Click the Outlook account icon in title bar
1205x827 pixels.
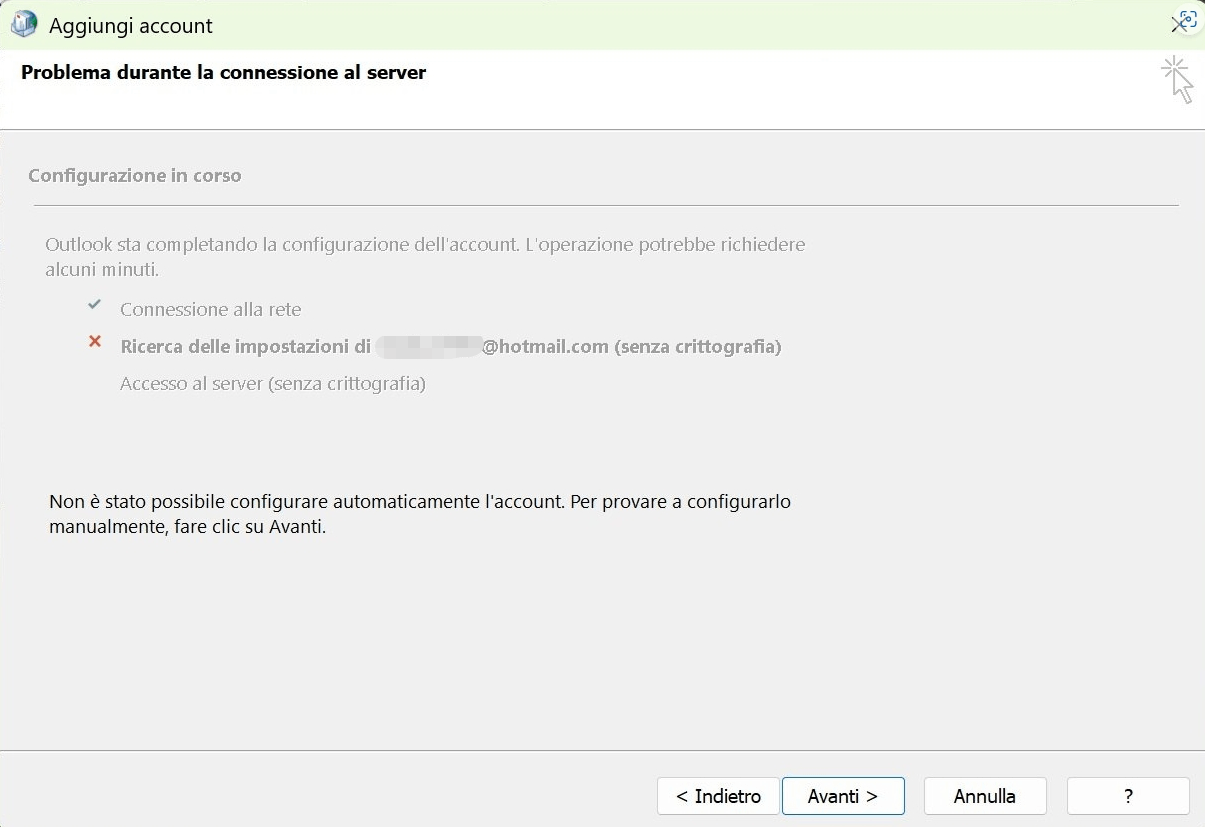(x=24, y=25)
